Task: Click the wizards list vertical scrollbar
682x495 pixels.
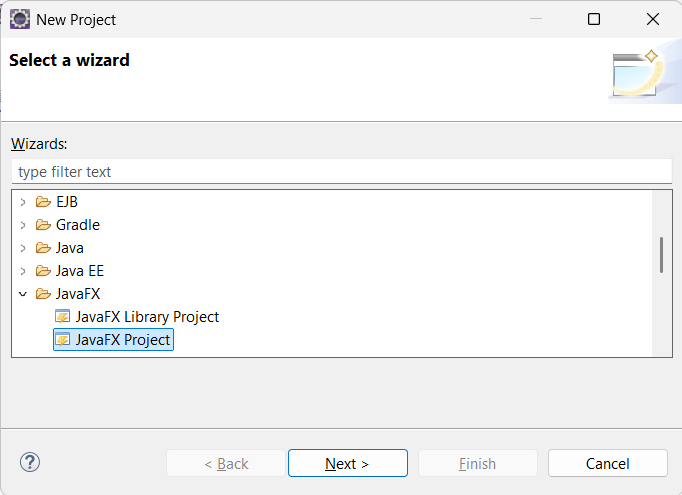Action: 661,255
